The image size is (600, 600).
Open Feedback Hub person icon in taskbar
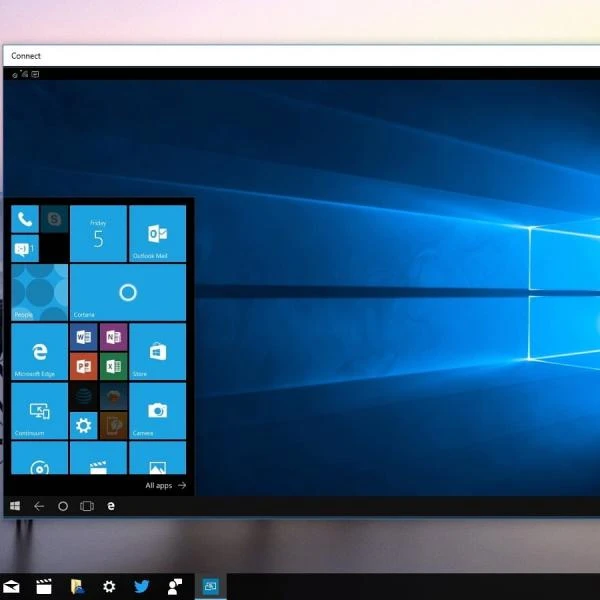pos(175,586)
